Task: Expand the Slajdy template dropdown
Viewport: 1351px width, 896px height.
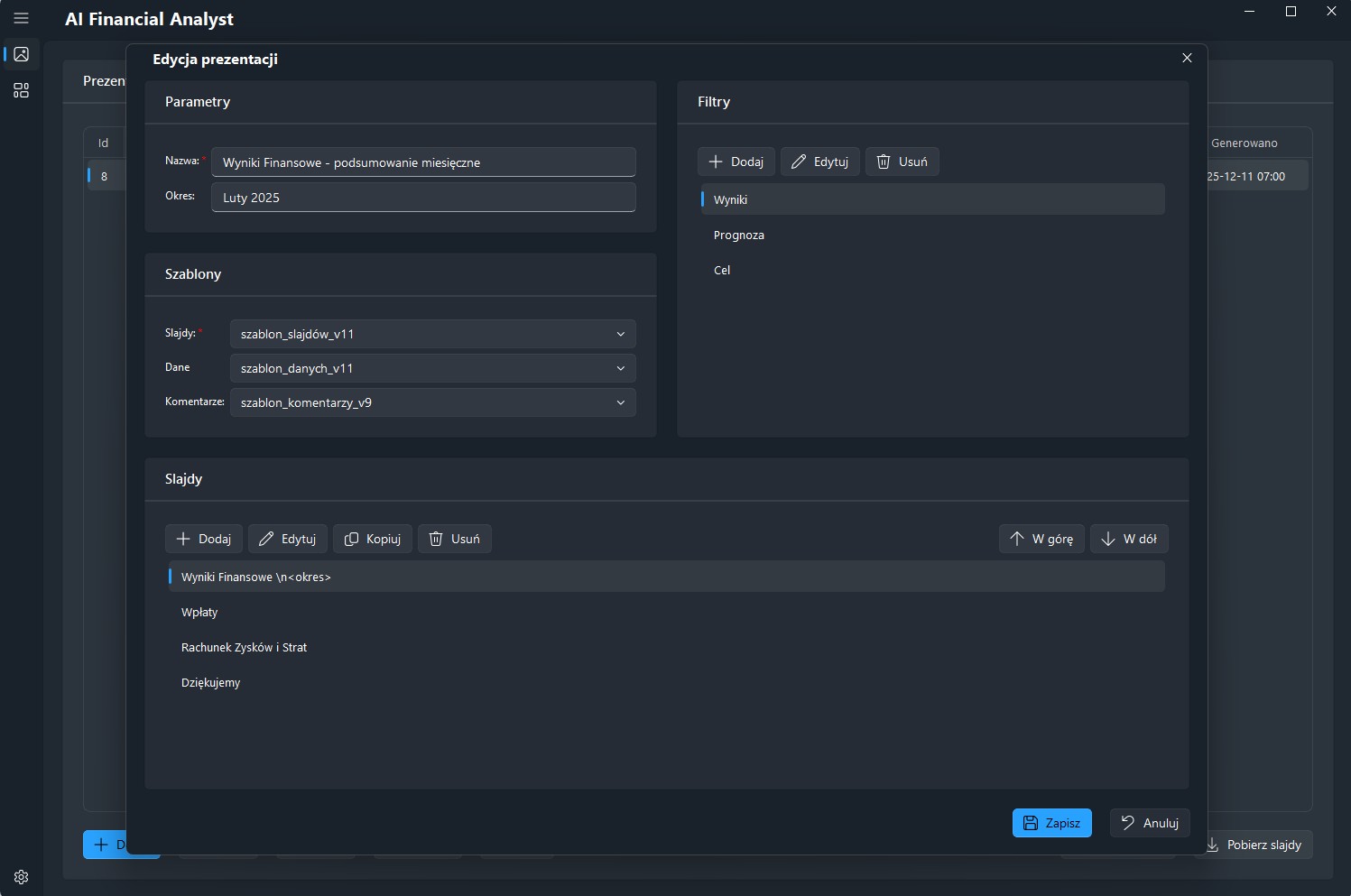Action: (x=432, y=334)
